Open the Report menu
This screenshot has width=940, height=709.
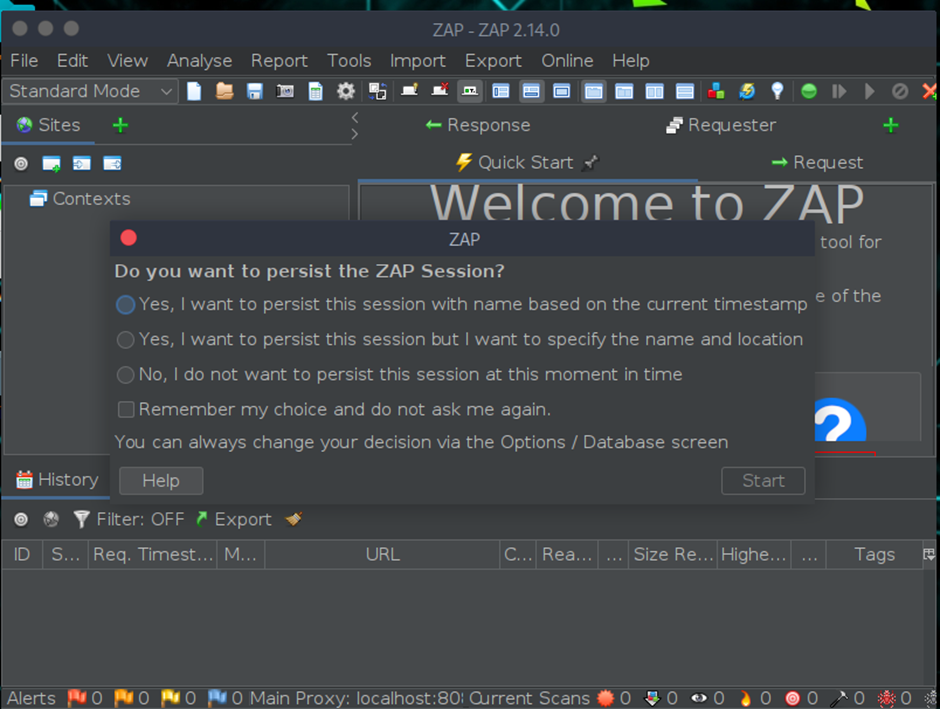tap(279, 61)
